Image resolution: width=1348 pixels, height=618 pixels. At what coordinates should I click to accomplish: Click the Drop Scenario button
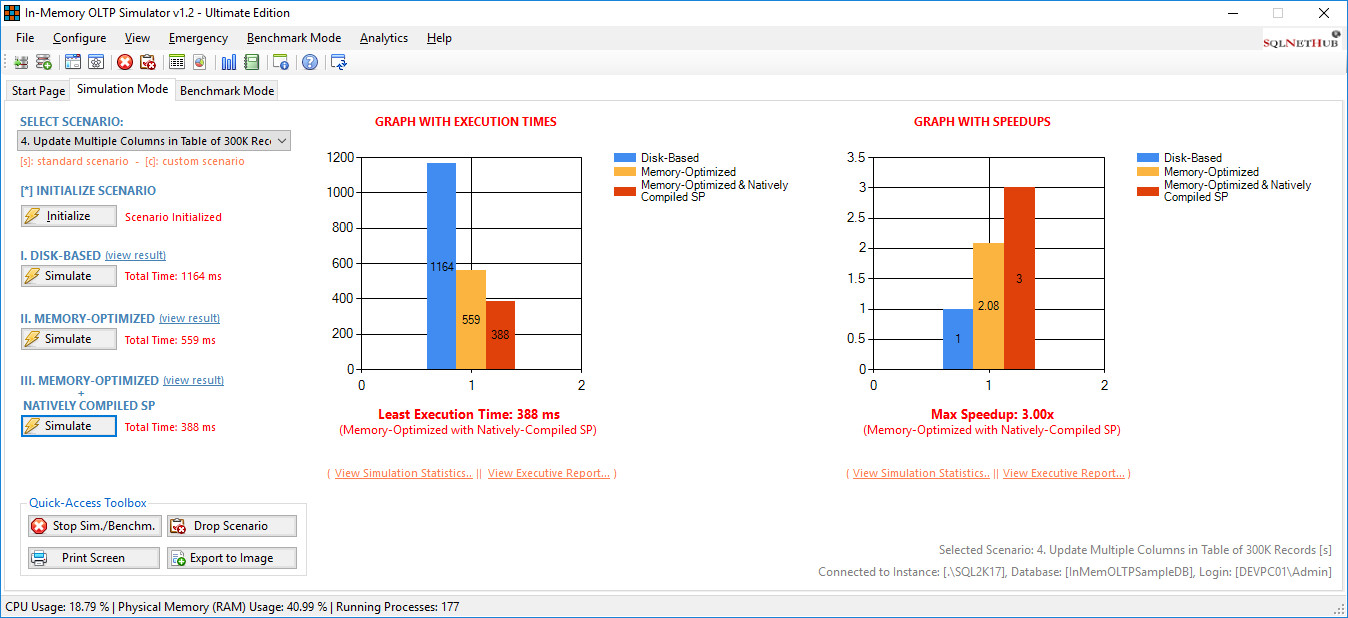pos(231,526)
